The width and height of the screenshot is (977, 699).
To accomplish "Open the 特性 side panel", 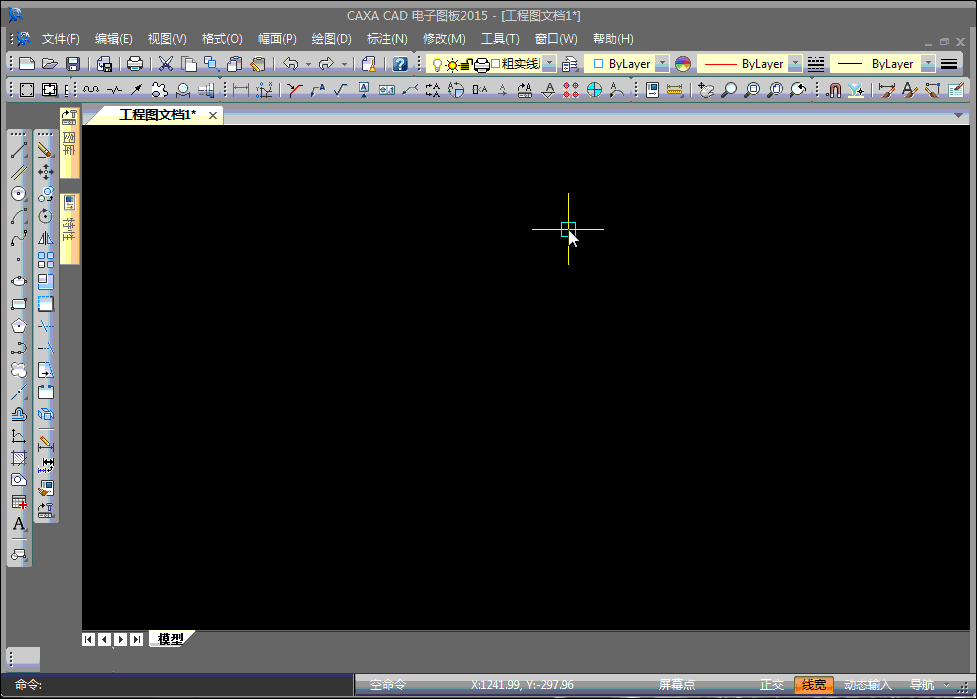I will [69, 229].
